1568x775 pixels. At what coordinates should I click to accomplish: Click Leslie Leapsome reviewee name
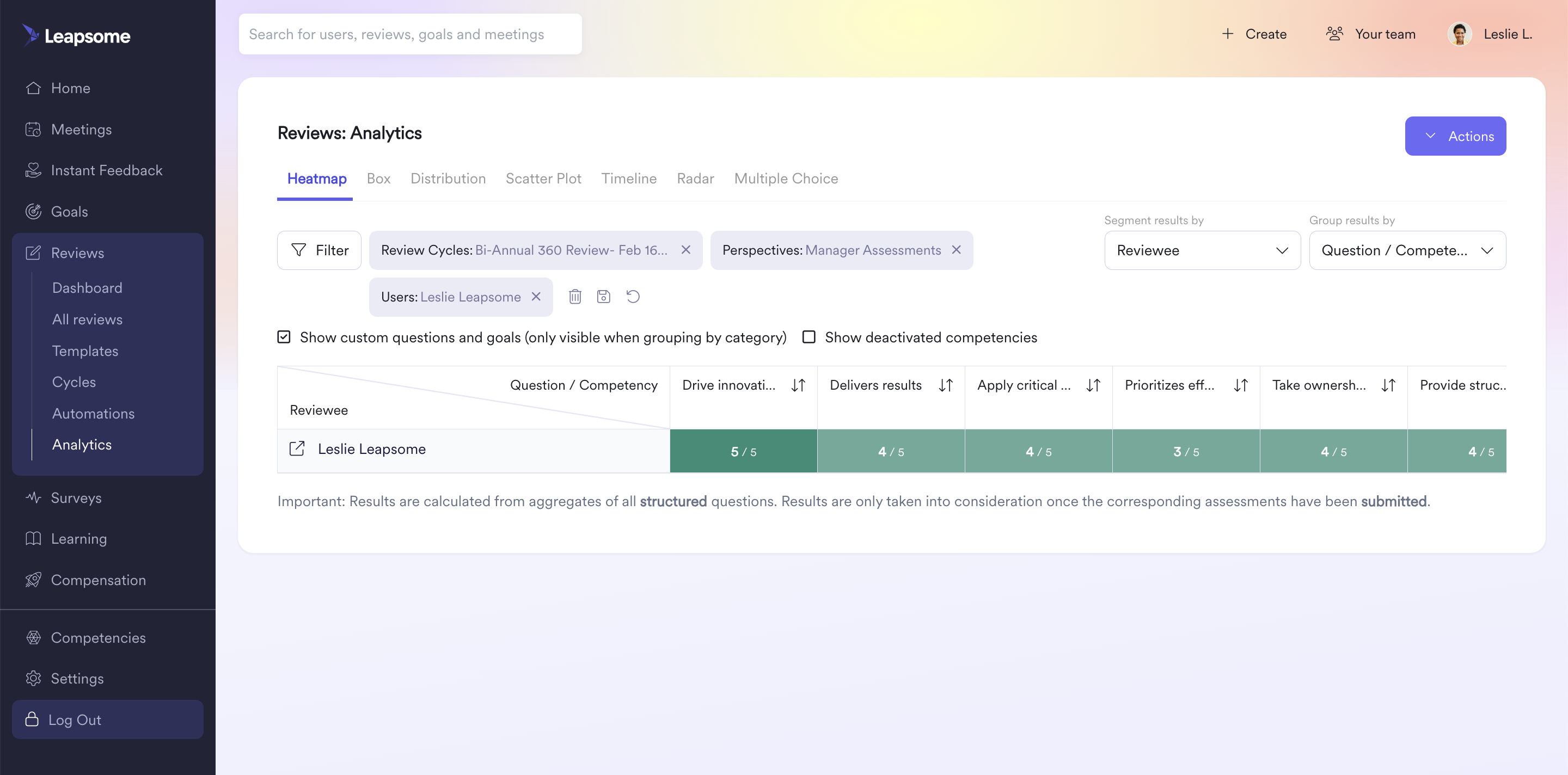(x=372, y=449)
